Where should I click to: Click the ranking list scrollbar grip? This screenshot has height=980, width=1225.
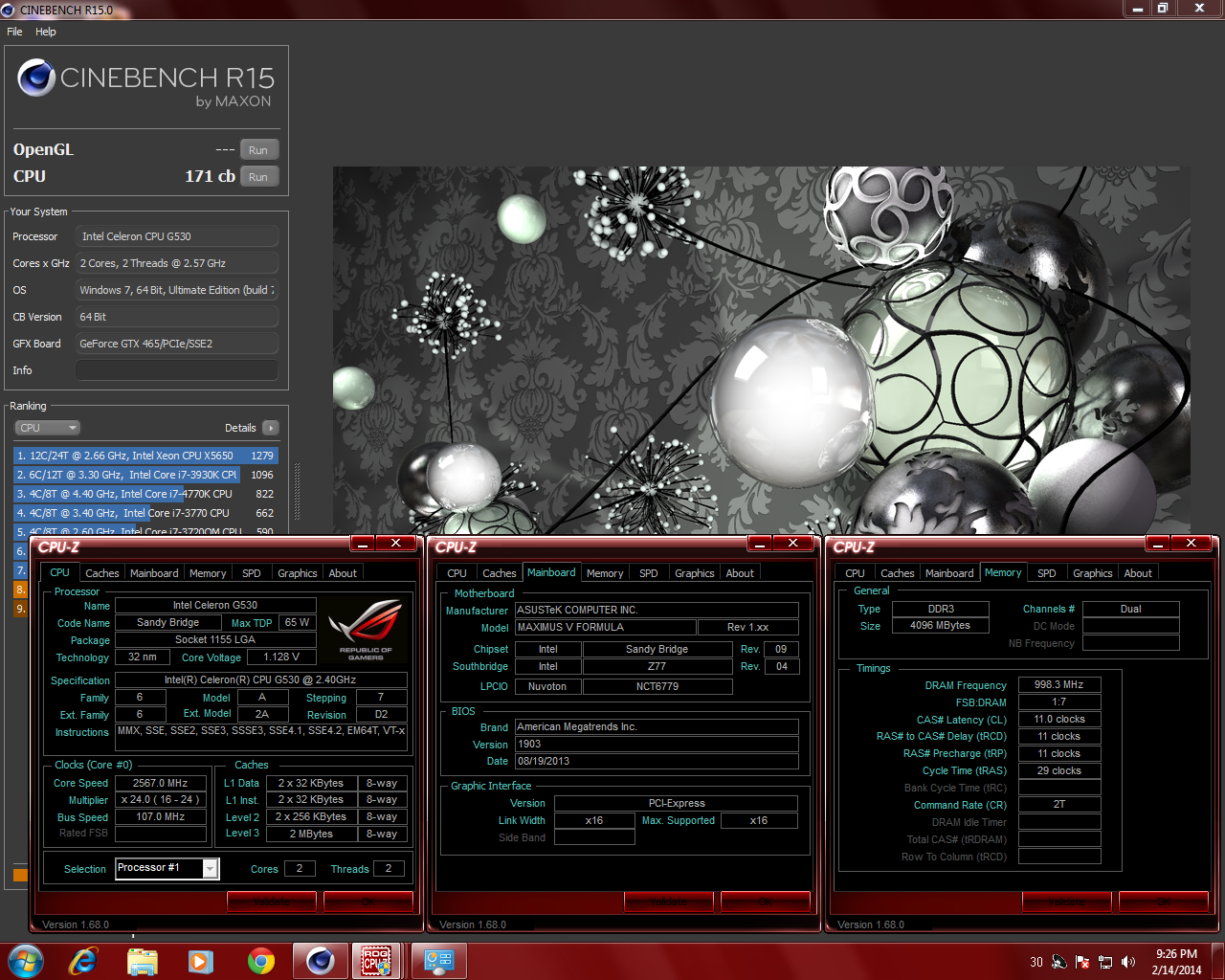click(297, 494)
